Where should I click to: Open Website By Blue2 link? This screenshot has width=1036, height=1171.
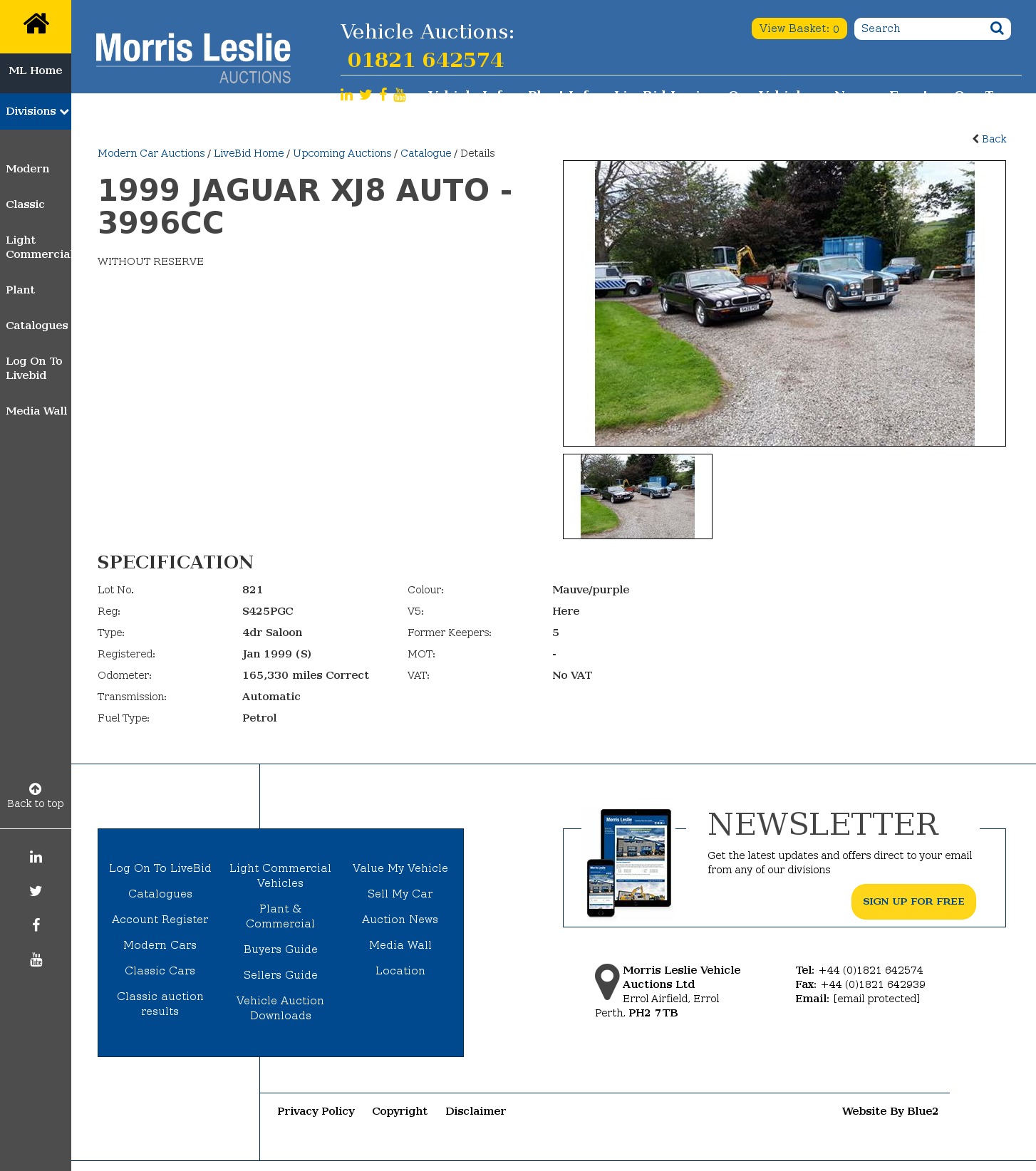click(890, 1111)
